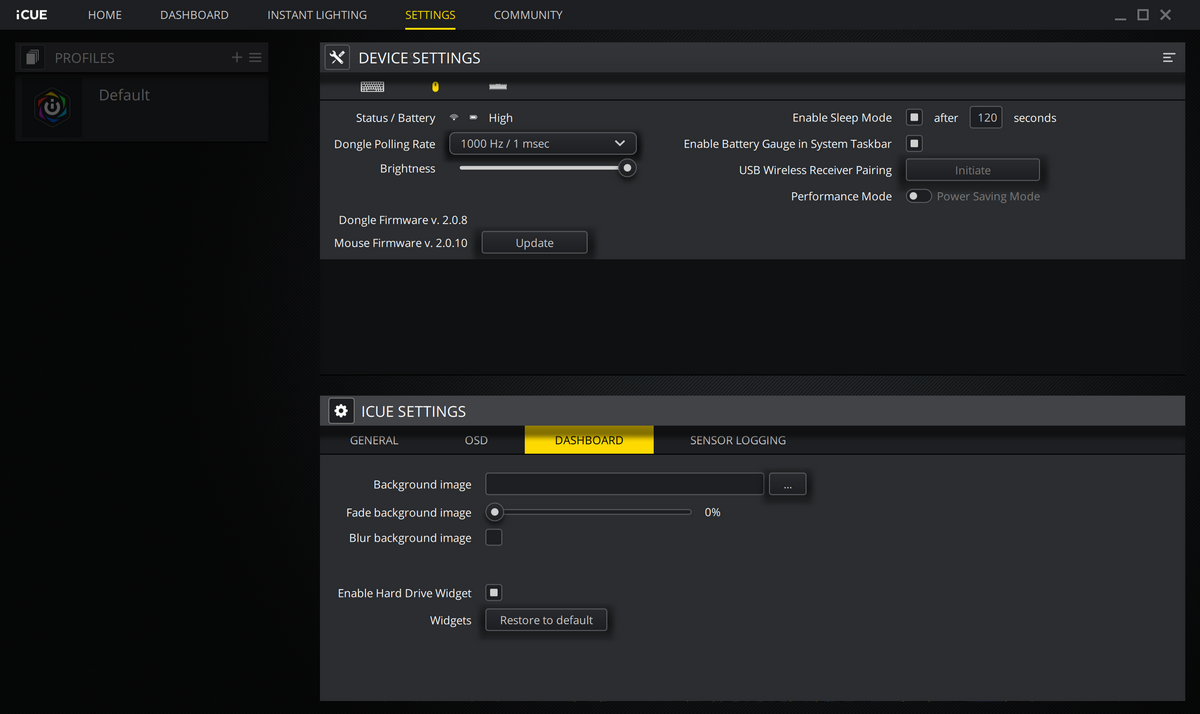Adjust the Fade background image slider

494,512
